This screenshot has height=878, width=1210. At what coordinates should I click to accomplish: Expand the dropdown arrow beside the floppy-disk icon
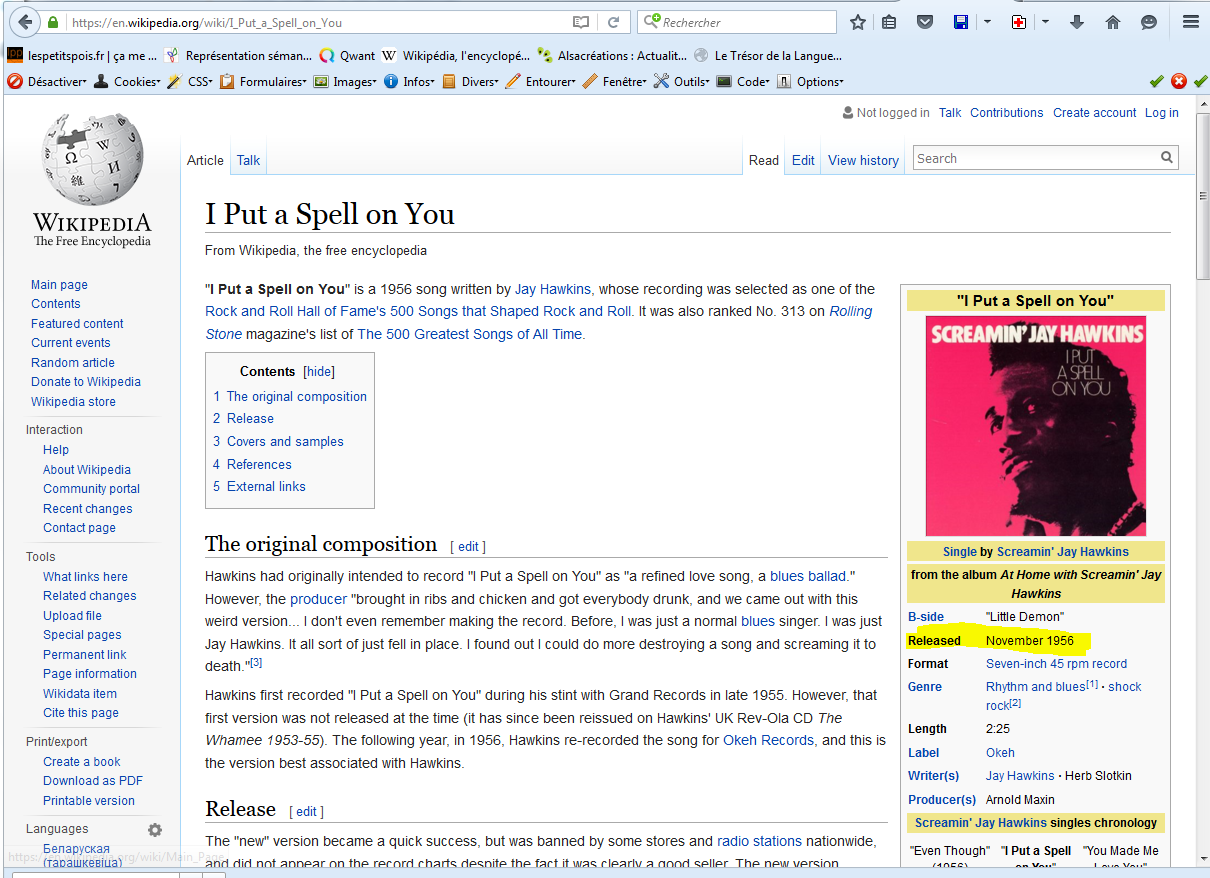[x=987, y=22]
